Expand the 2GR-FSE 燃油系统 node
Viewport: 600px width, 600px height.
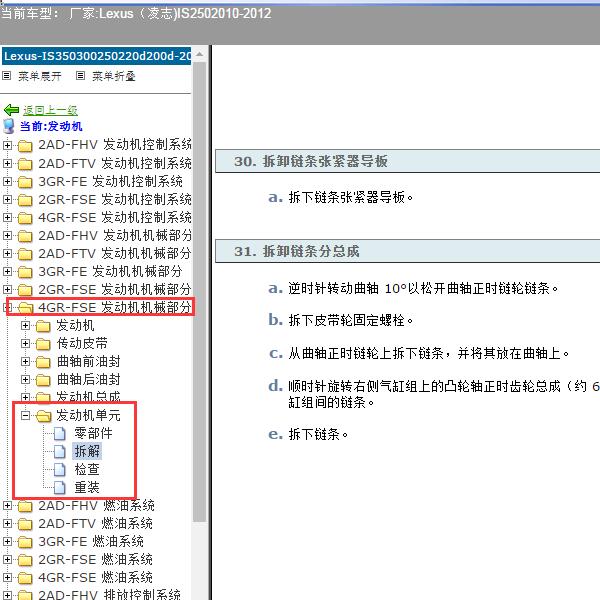(7, 559)
